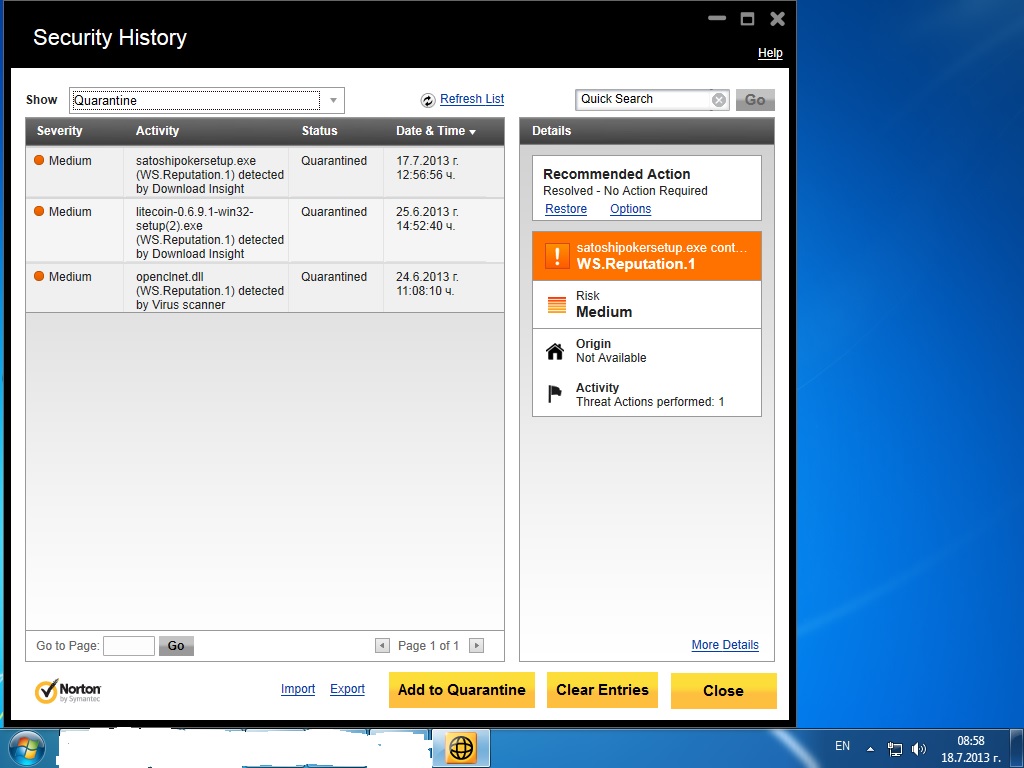Image resolution: width=1024 pixels, height=768 pixels.
Task: Click the Quick Search input field
Action: (643, 99)
